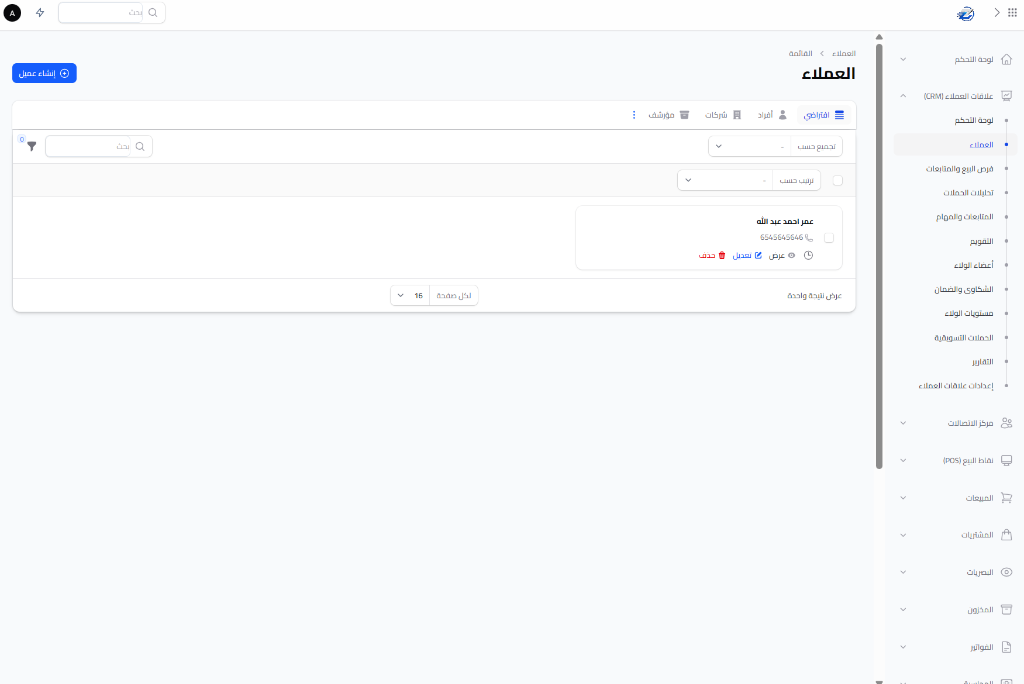This screenshot has height=684, width=1024.
Task: Open the filter funnel icon
Action: pyautogui.click(x=31, y=146)
